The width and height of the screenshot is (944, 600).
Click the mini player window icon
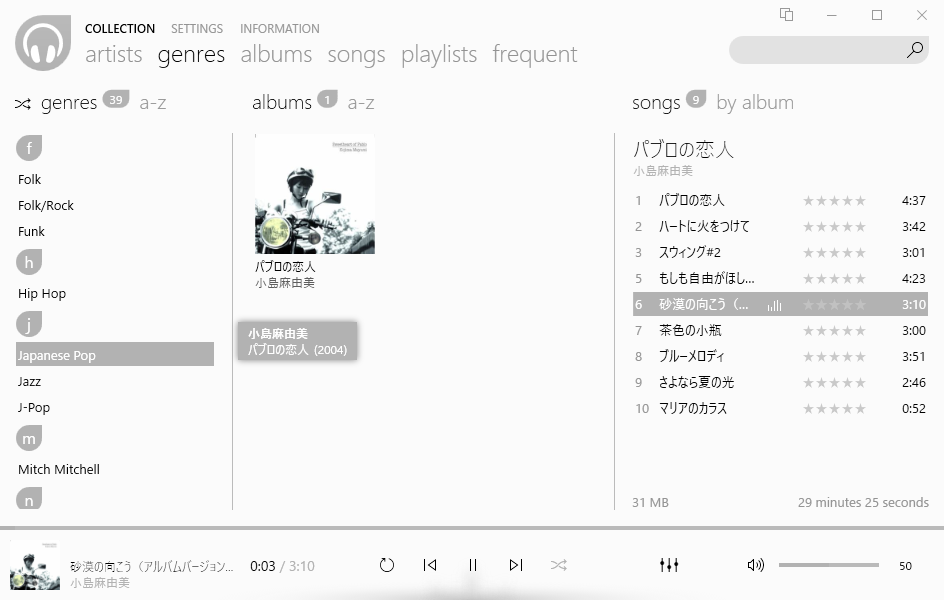tap(786, 14)
